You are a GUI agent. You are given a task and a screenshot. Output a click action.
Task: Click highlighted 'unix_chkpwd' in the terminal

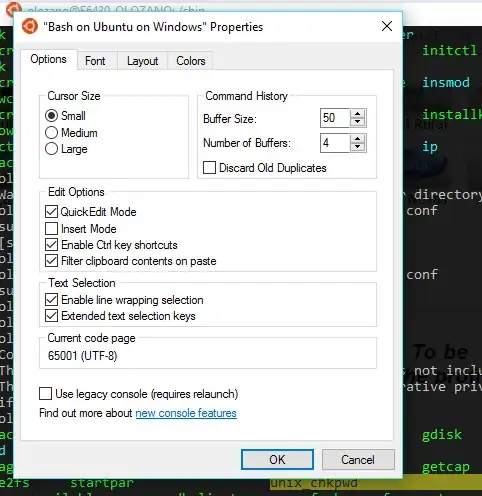pos(314,483)
